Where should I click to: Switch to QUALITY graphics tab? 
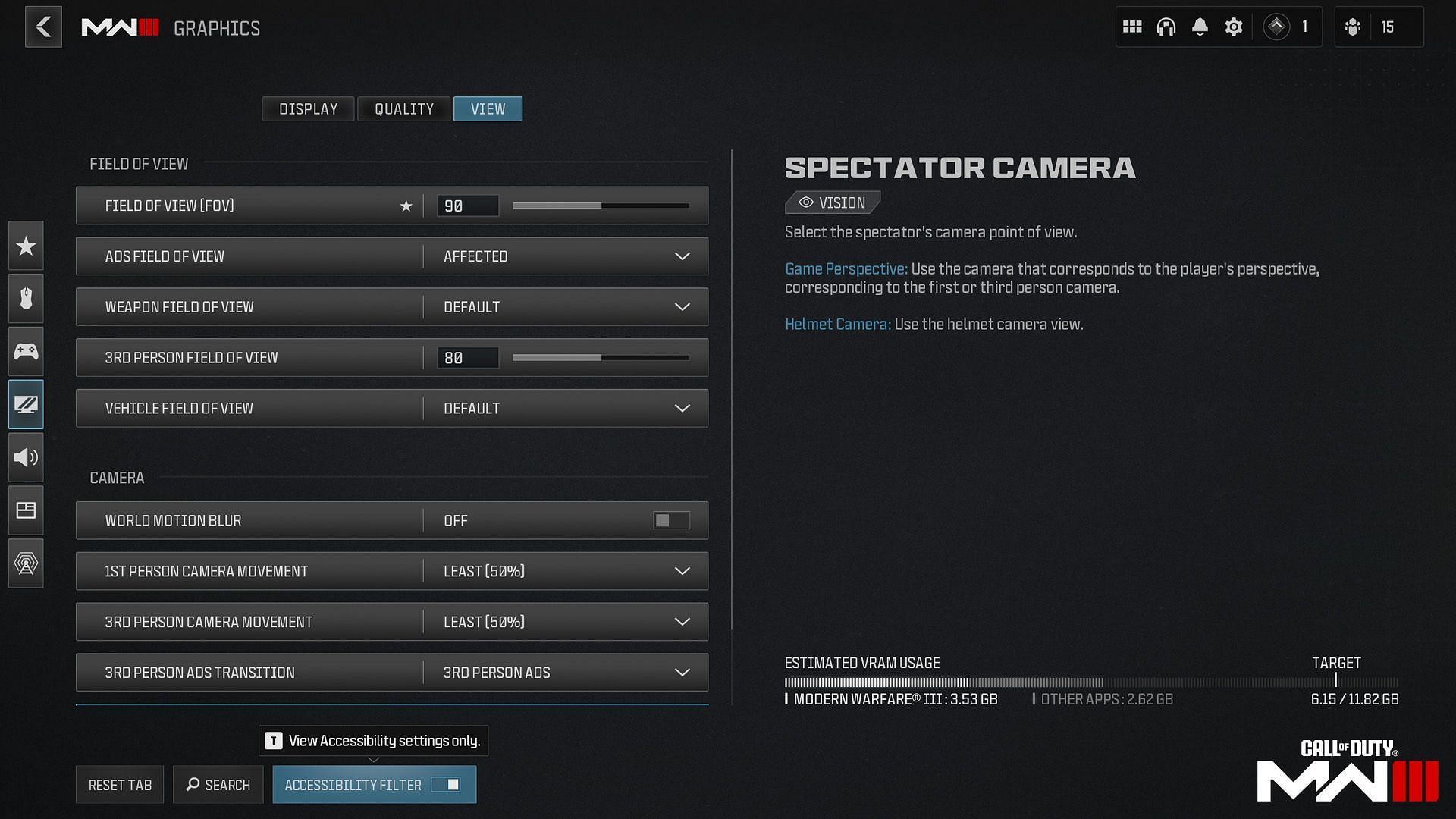[404, 108]
